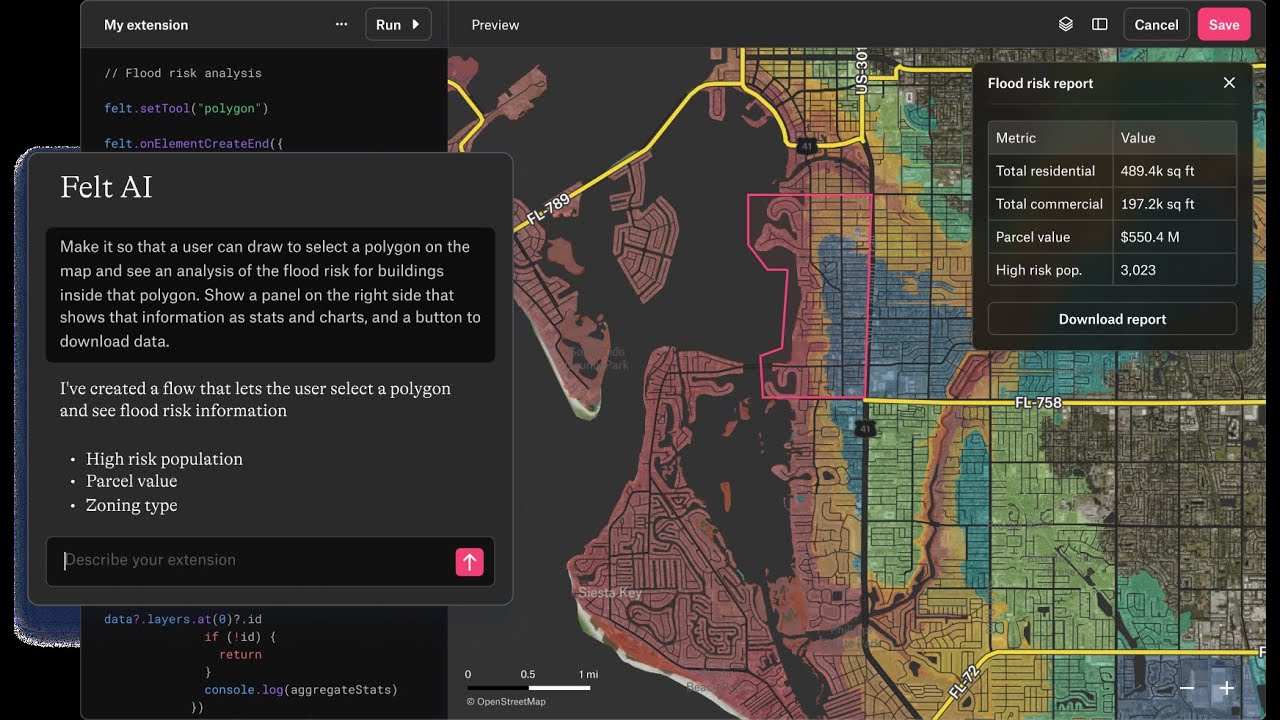1280x720 pixels.
Task: Select the Parcel value bullet item
Action: (131, 481)
